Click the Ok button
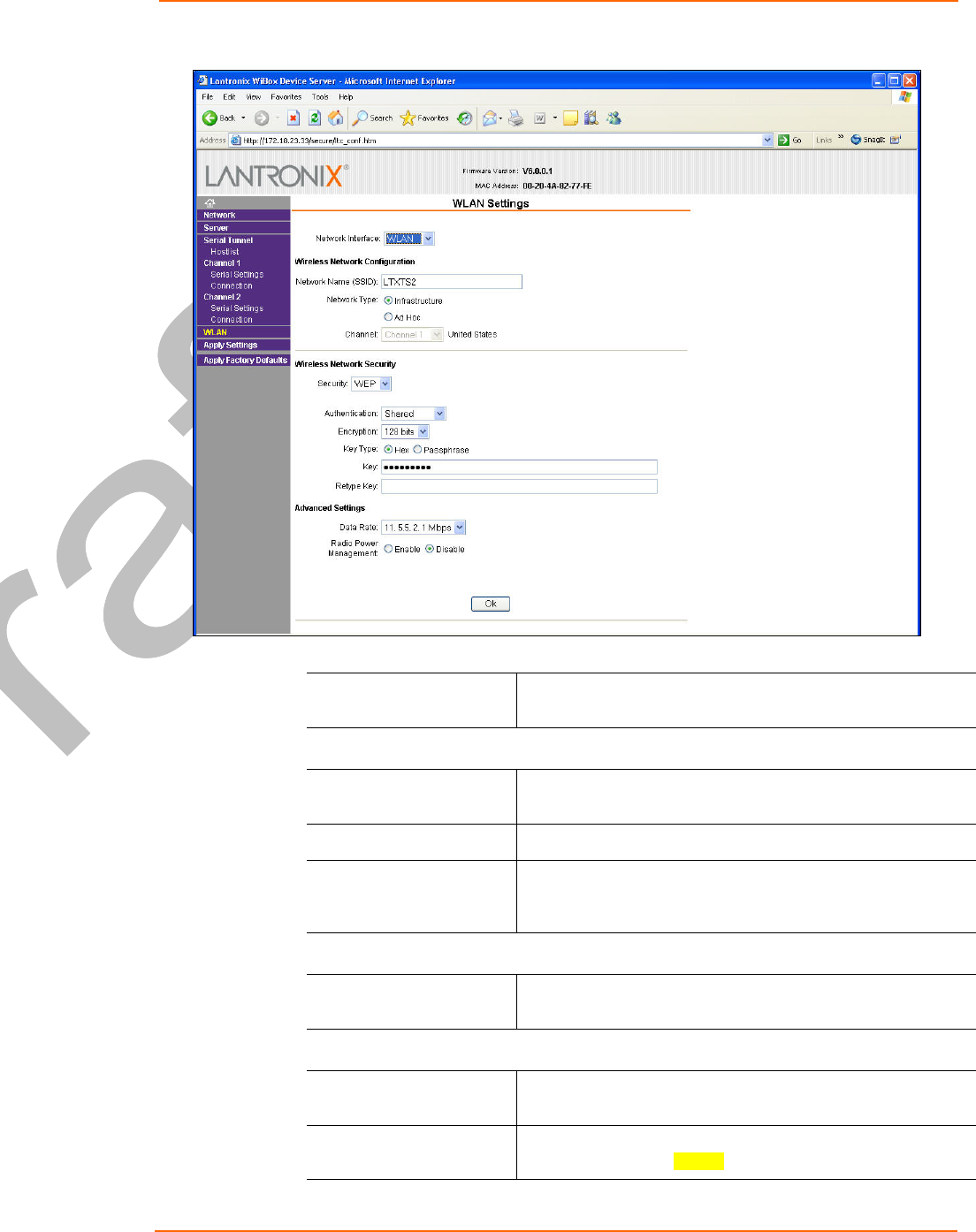 pos(491,604)
